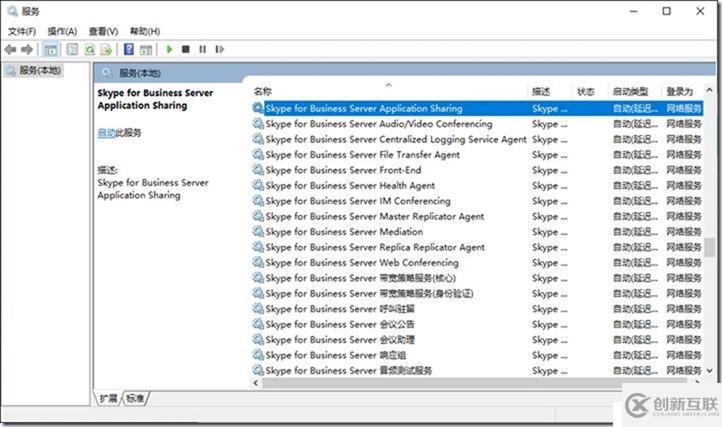
Task: Toggle the show/hide console tree icon
Action: point(51,49)
